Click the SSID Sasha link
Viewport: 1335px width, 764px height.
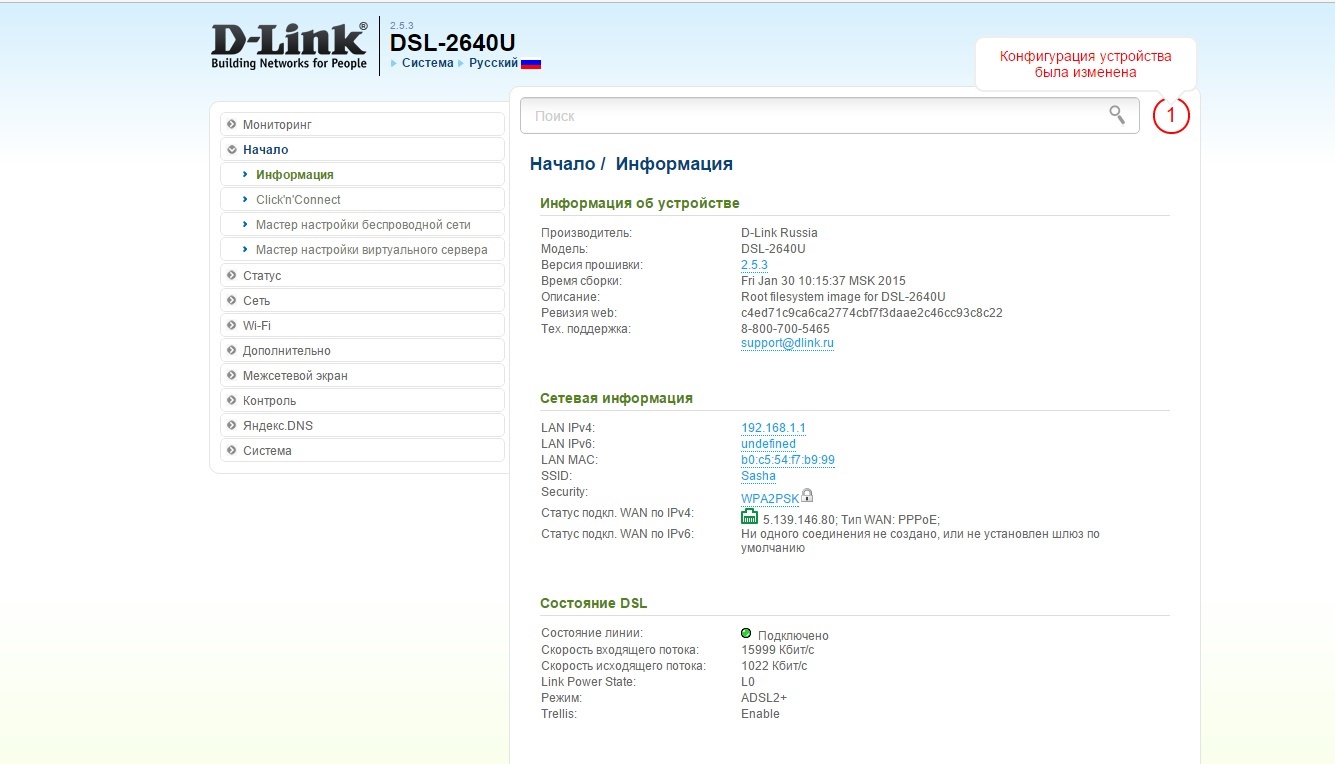tap(758, 476)
